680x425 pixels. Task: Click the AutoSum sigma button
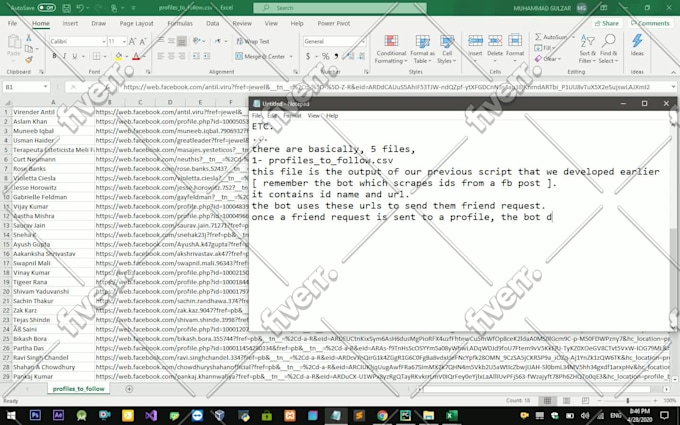(550, 37)
